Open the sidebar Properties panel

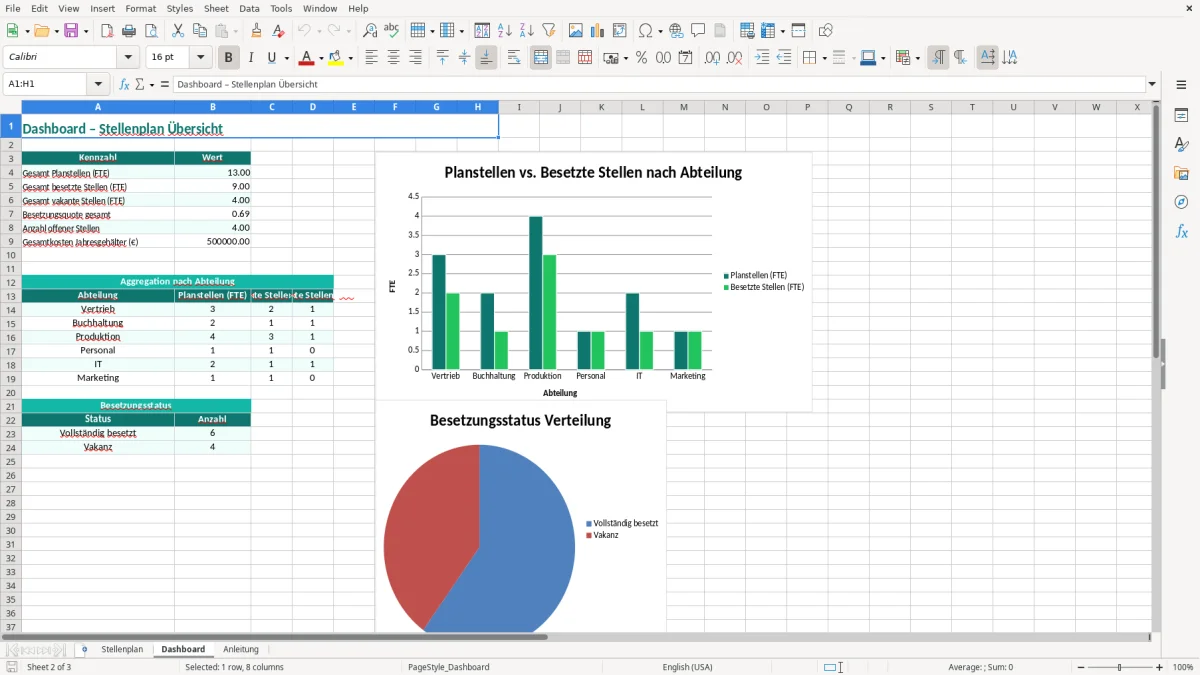1181,116
